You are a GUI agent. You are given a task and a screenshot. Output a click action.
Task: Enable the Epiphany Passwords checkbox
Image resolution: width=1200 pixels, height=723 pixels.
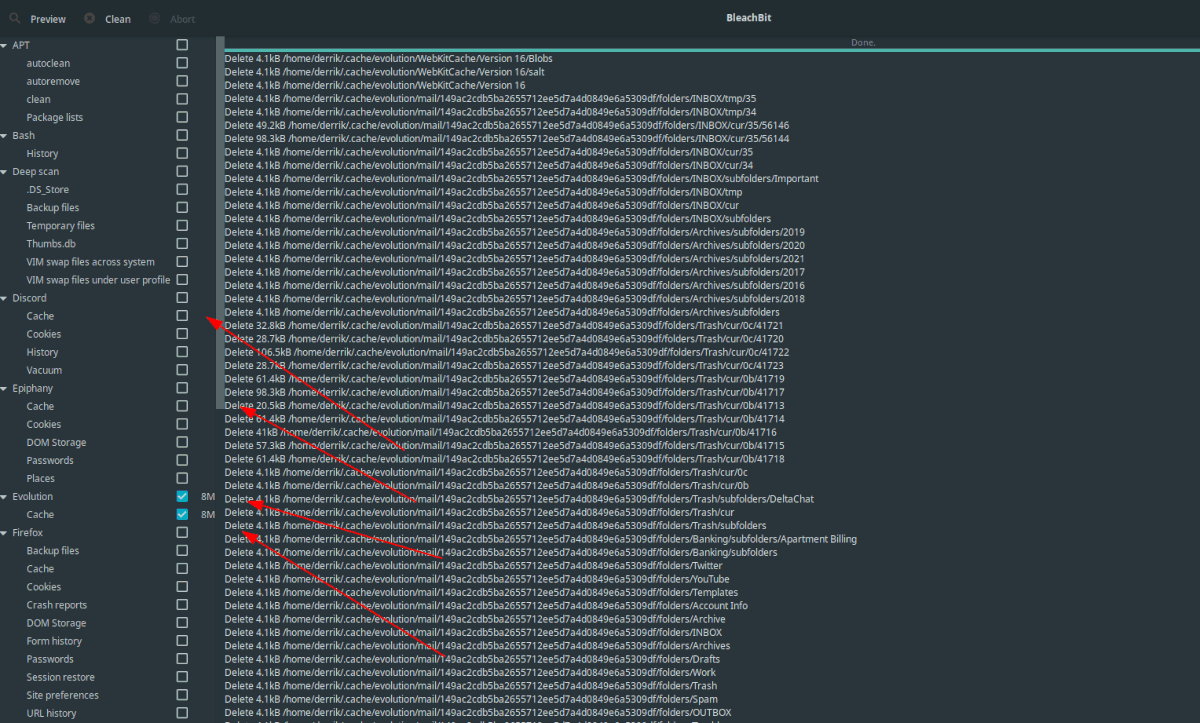(182, 460)
